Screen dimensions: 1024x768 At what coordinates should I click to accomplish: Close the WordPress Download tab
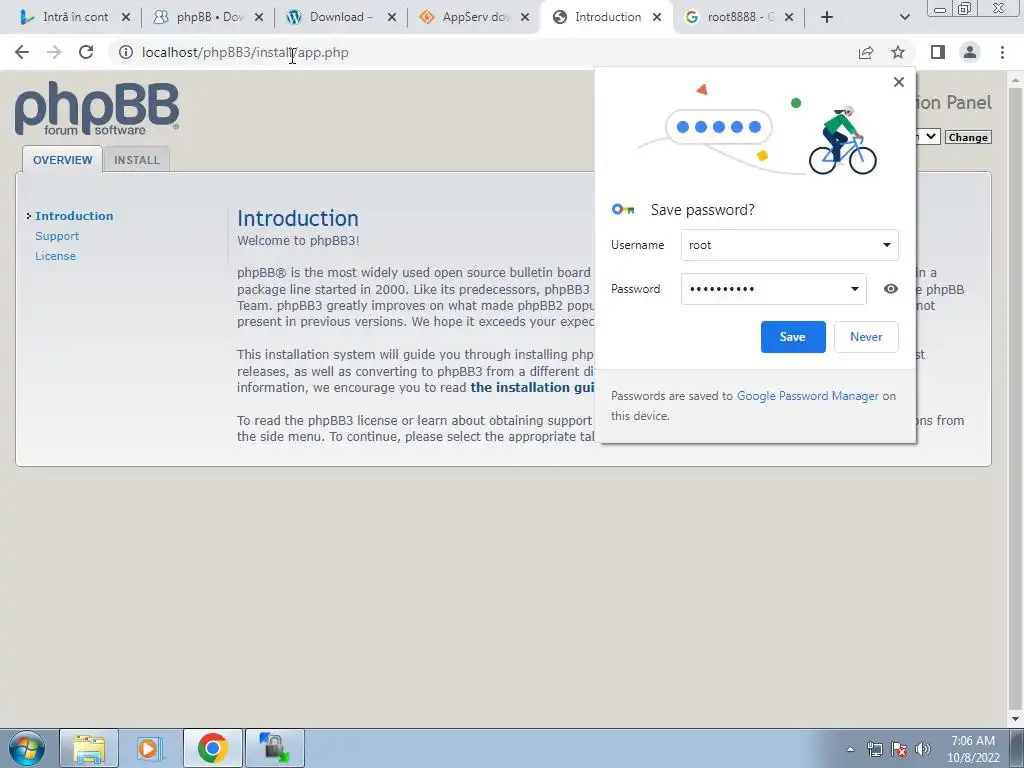click(392, 18)
